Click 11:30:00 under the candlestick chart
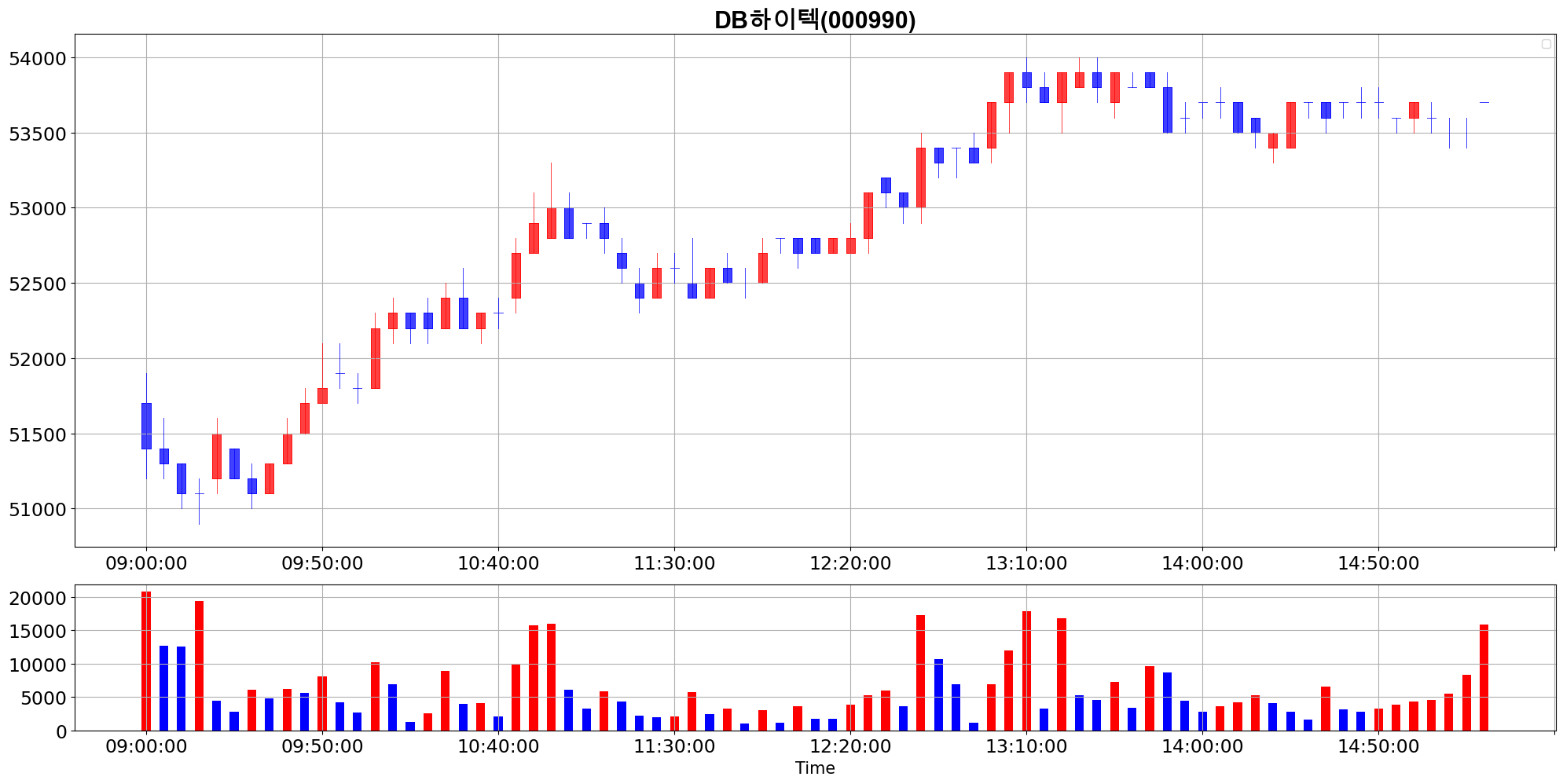 pos(674,563)
